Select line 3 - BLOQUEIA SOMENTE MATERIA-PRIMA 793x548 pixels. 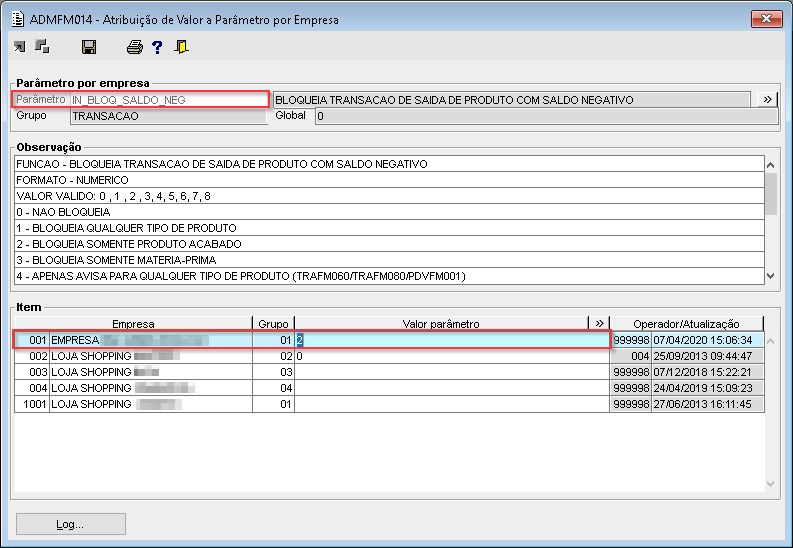(389, 260)
